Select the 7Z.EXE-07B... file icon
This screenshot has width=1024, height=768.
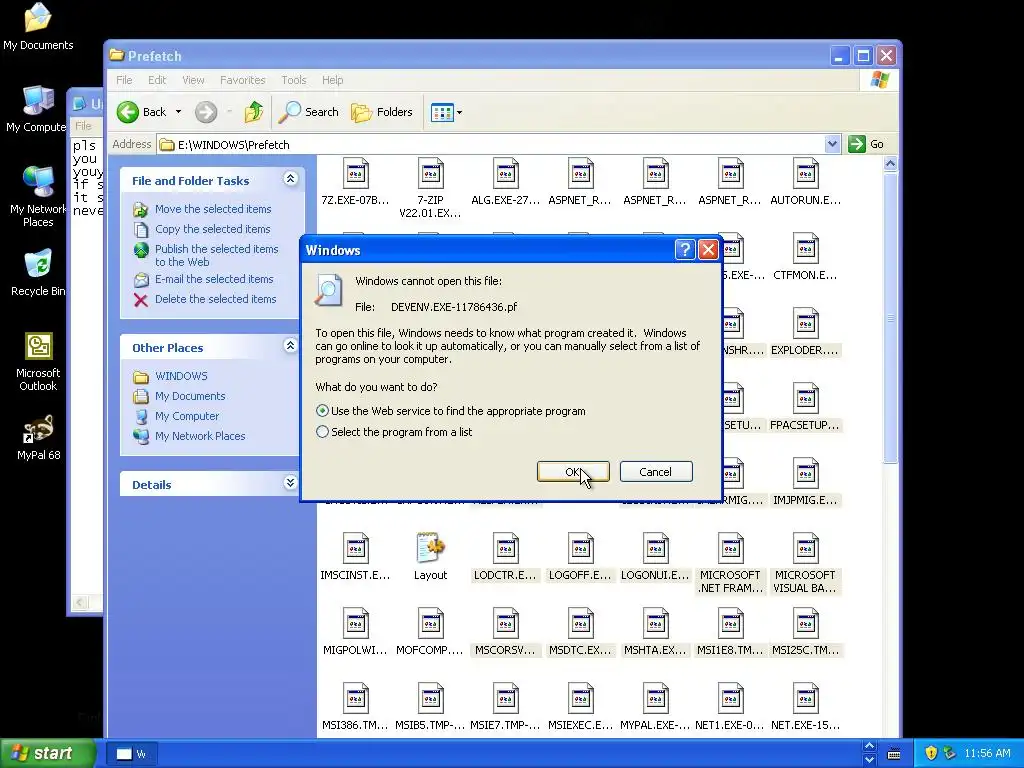click(355, 174)
